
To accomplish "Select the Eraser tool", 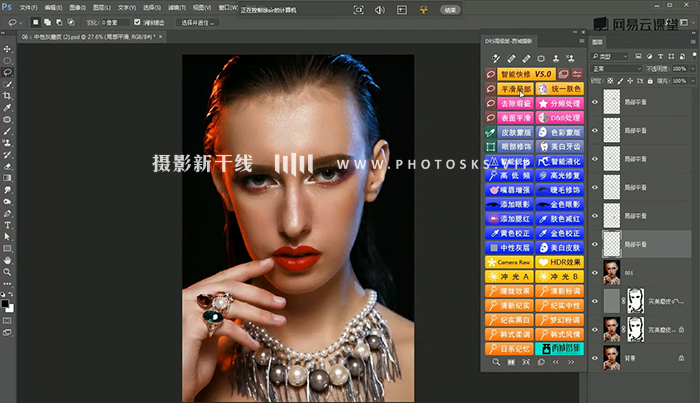I will (x=7, y=166).
